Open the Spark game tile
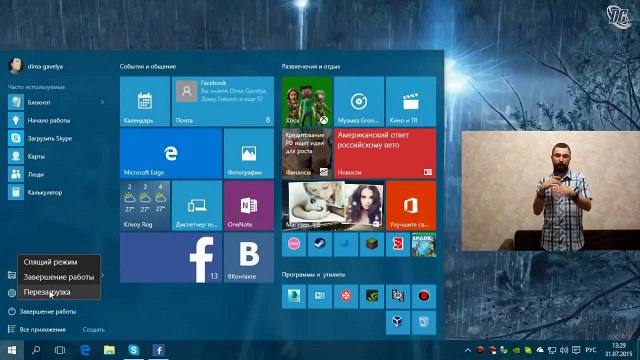Image resolution: width=640 pixels, height=360 pixels. 424,244
